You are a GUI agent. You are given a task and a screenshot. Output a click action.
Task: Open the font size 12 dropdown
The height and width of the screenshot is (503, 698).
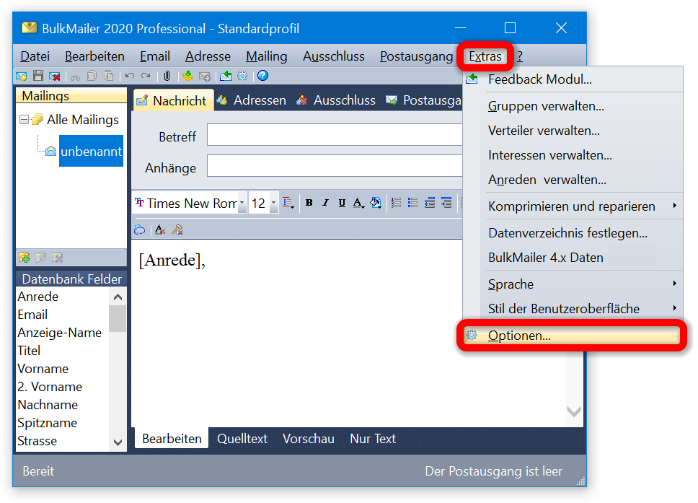pos(273,203)
